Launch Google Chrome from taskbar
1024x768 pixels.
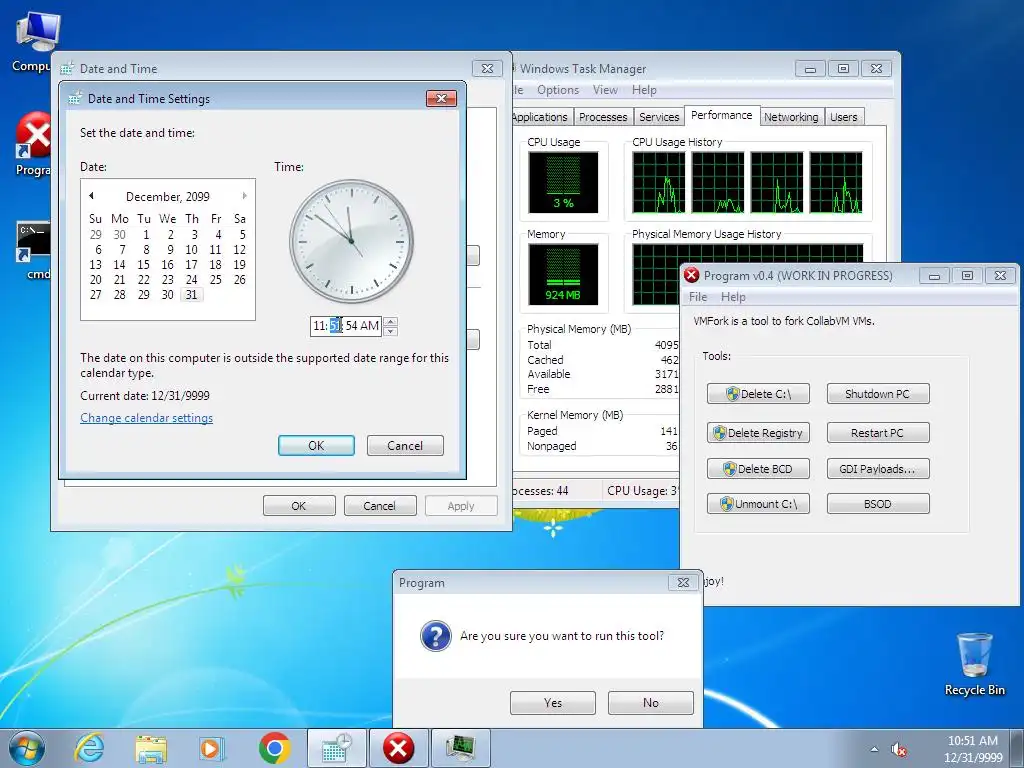point(274,748)
